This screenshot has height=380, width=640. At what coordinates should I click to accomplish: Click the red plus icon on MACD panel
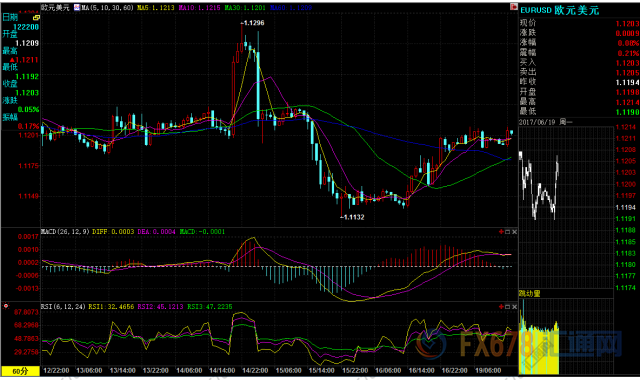pyautogui.click(x=501, y=232)
